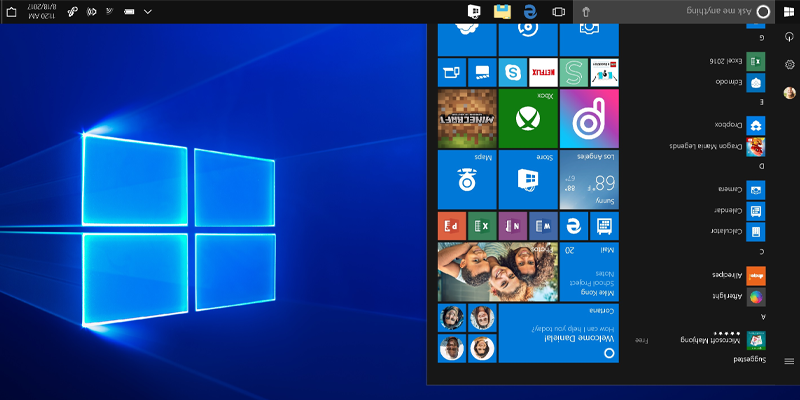Open the Connect devices small tile
800x400 pixels.
[452, 72]
